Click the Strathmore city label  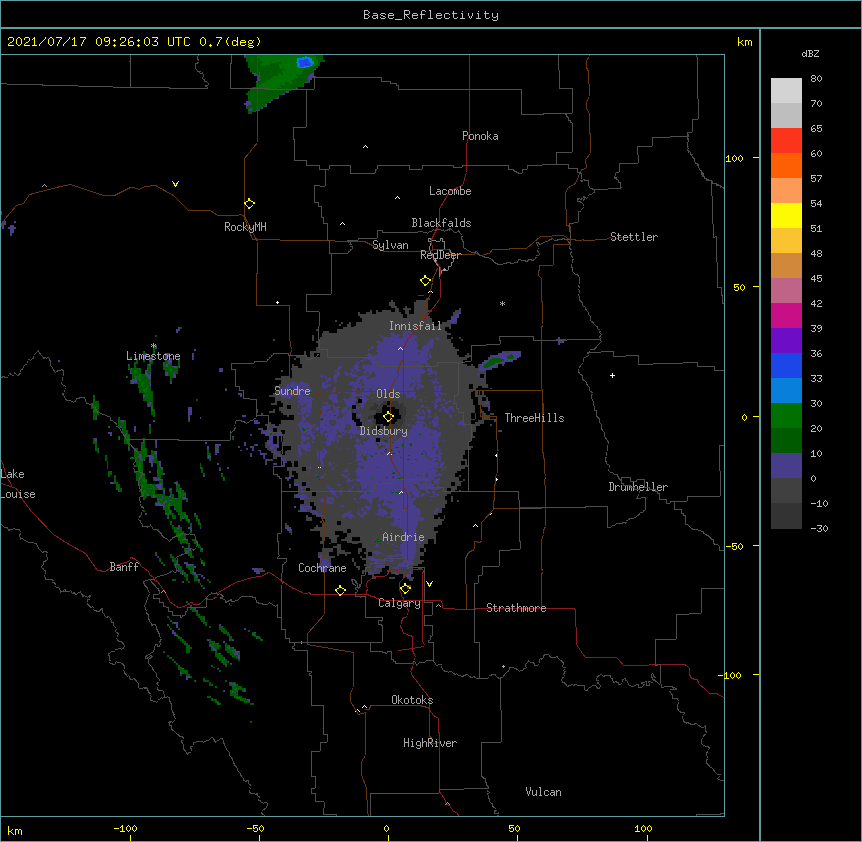click(516, 608)
